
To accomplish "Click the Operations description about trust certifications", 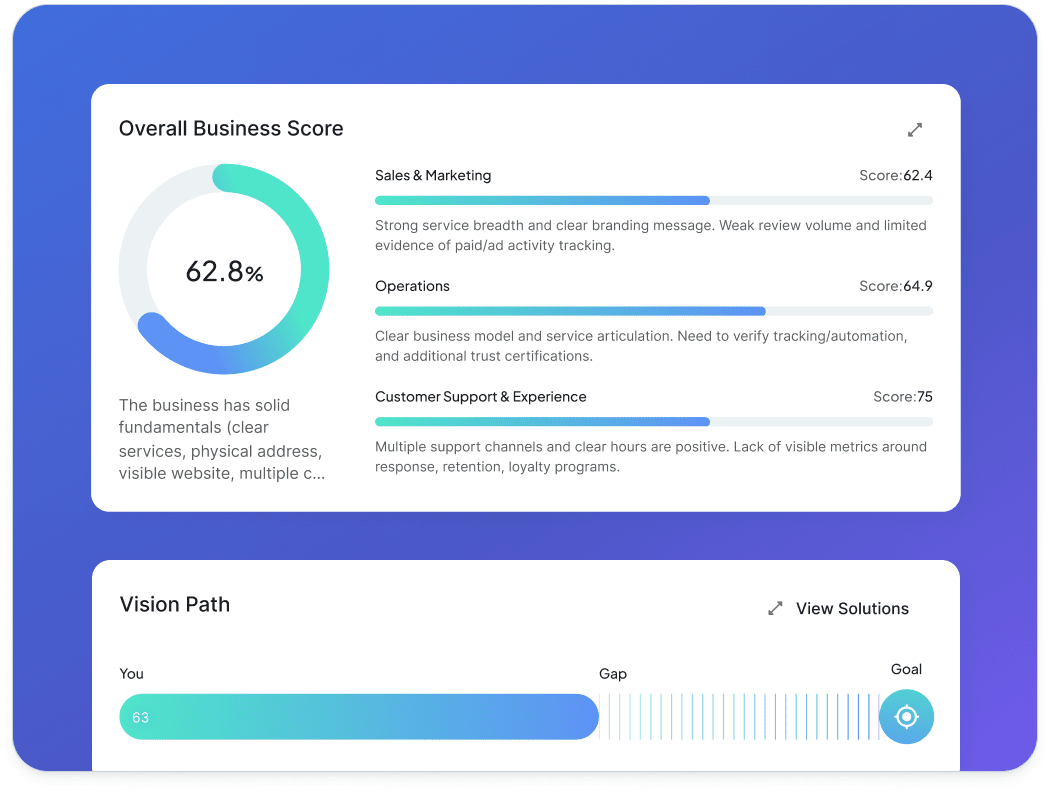I will [641, 346].
